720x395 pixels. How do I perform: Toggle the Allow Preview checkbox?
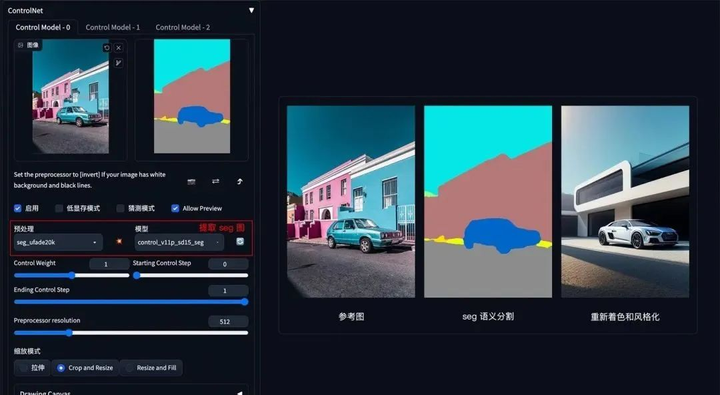click(x=175, y=209)
